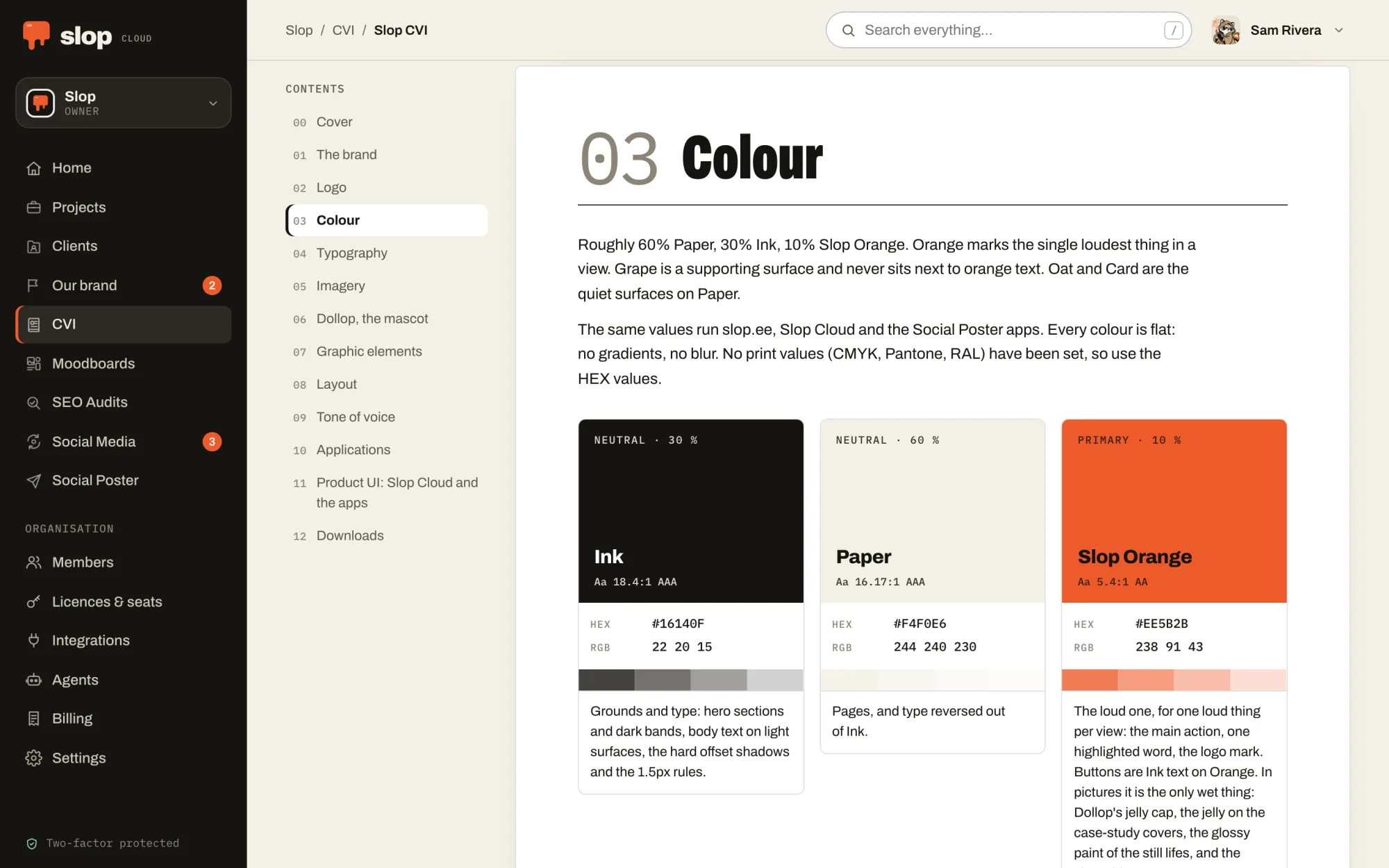Click the Settings gear icon
This screenshot has width=1389, height=868.
pyautogui.click(x=33, y=758)
